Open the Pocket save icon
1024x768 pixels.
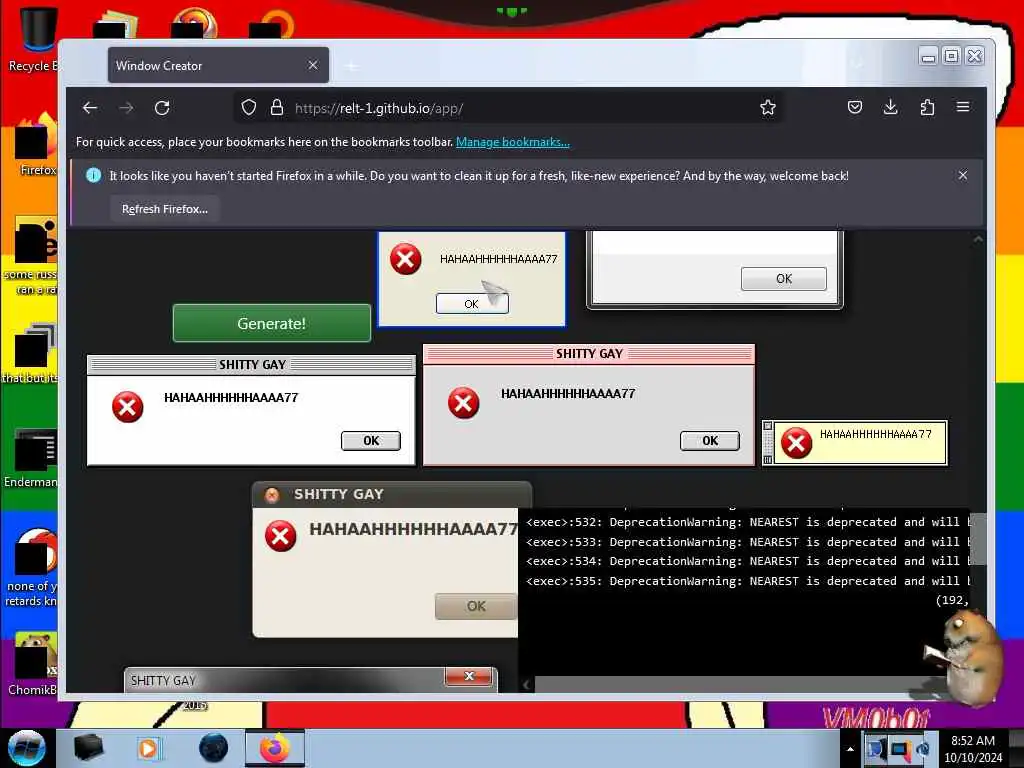(854, 107)
